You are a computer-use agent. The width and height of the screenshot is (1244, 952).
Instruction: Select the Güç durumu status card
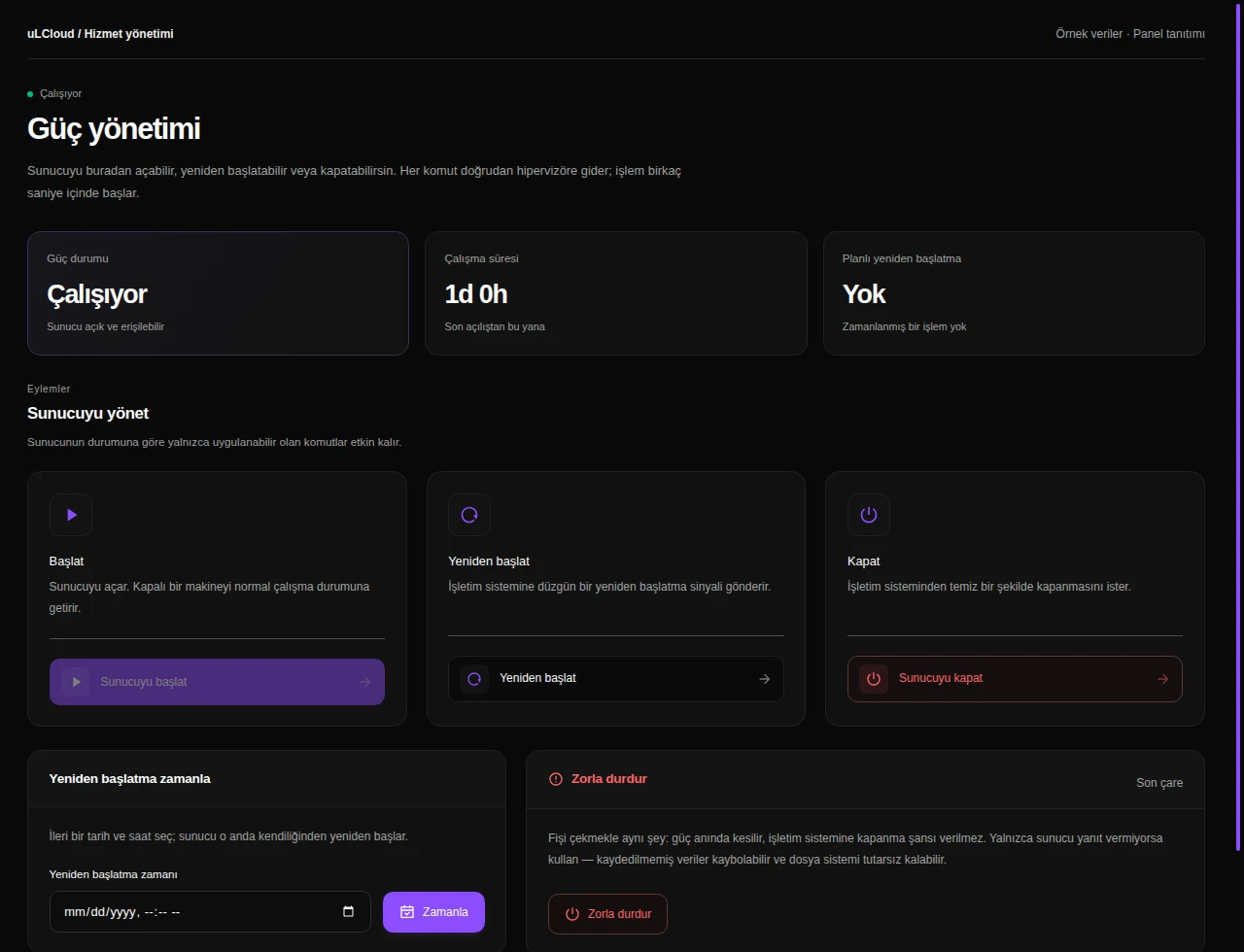point(218,293)
